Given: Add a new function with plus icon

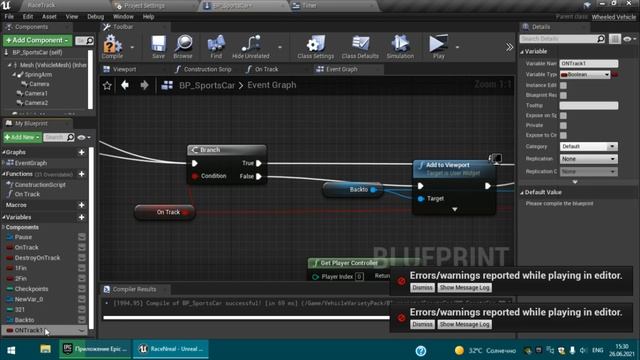Looking at the screenshot, I should pyautogui.click(x=81, y=174).
